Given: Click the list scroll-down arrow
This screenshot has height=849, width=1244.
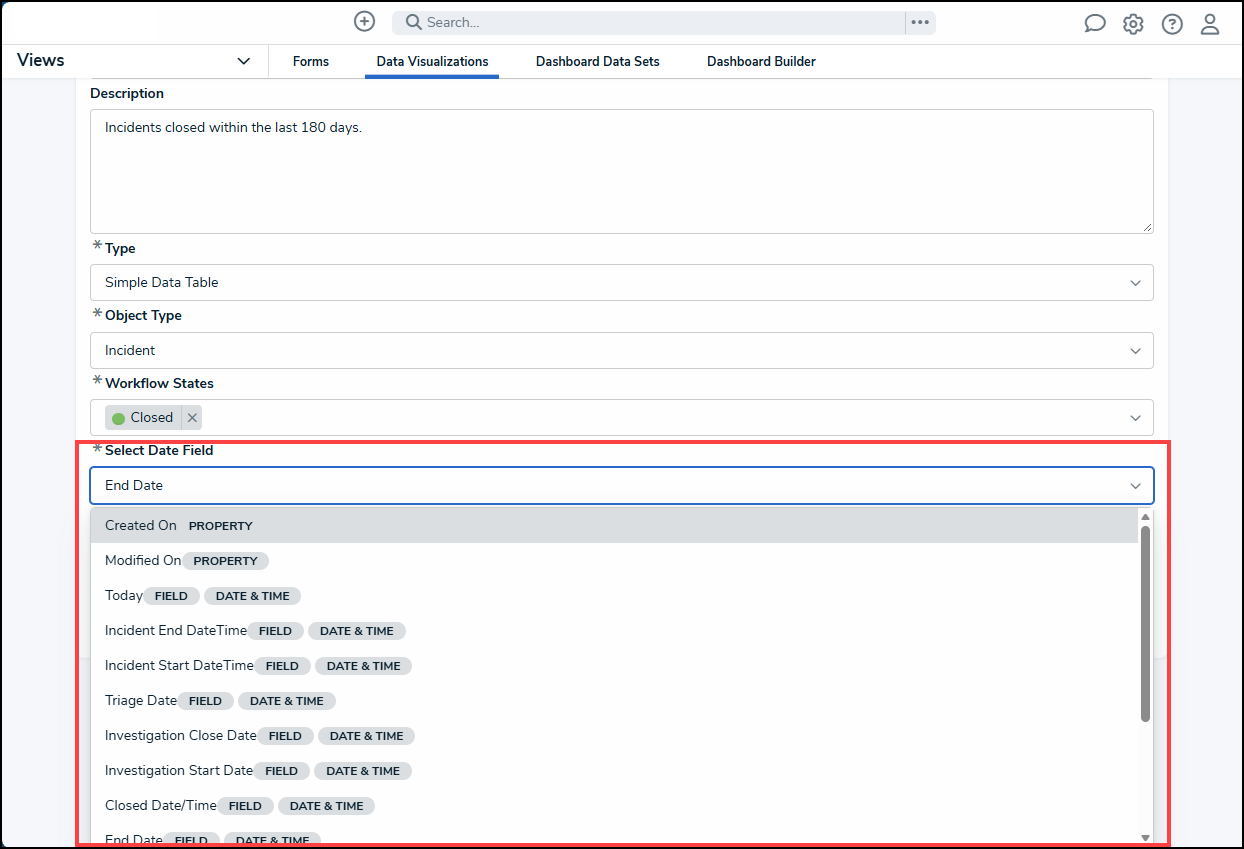Looking at the screenshot, I should pyautogui.click(x=1145, y=837).
